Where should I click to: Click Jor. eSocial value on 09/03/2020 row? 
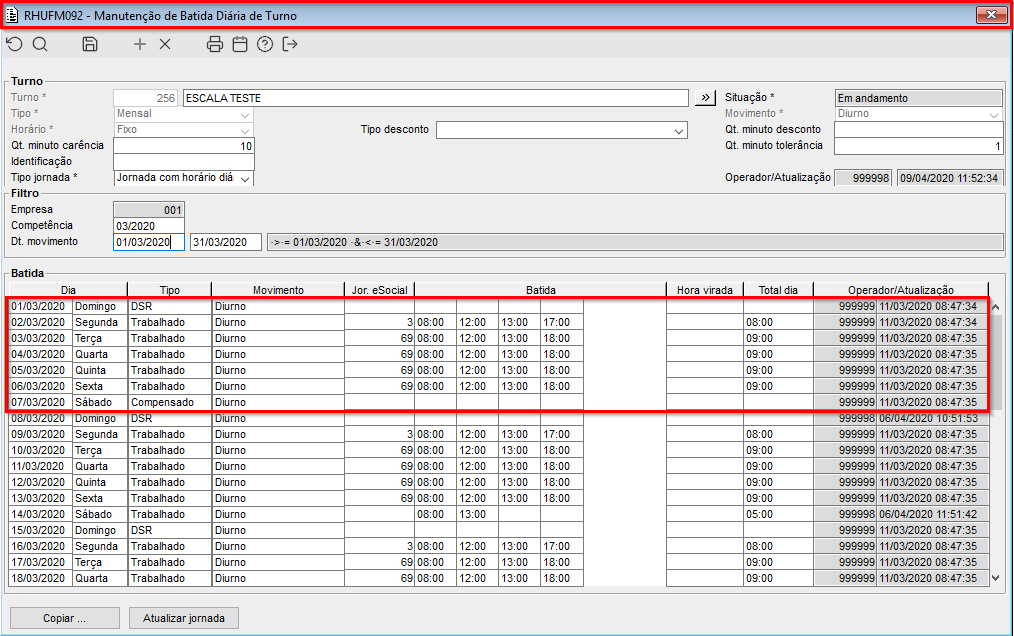[x=380, y=434]
